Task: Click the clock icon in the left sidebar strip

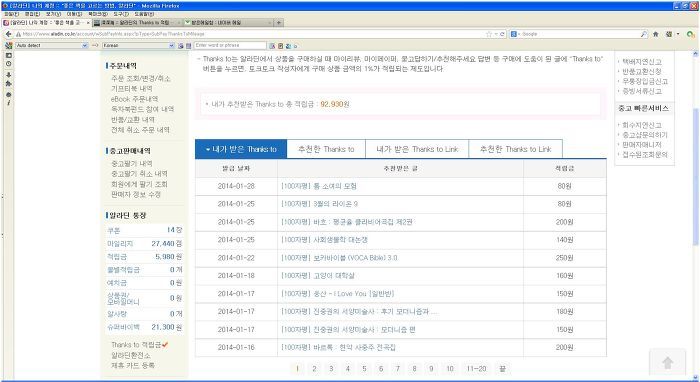Action: [x=8, y=64]
